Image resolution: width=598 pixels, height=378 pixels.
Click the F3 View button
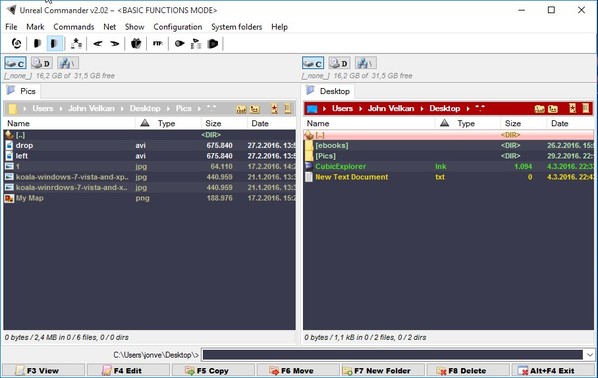tap(43, 370)
